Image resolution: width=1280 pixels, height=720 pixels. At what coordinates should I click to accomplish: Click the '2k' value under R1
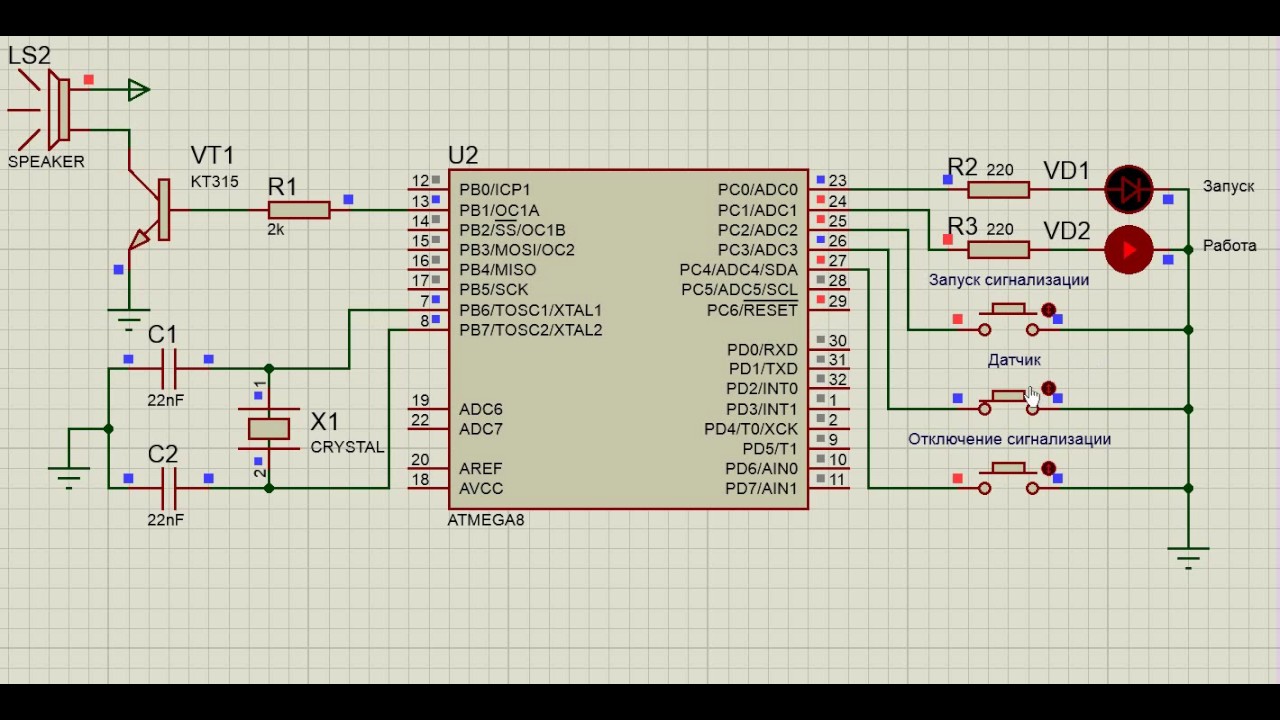pyautogui.click(x=276, y=229)
